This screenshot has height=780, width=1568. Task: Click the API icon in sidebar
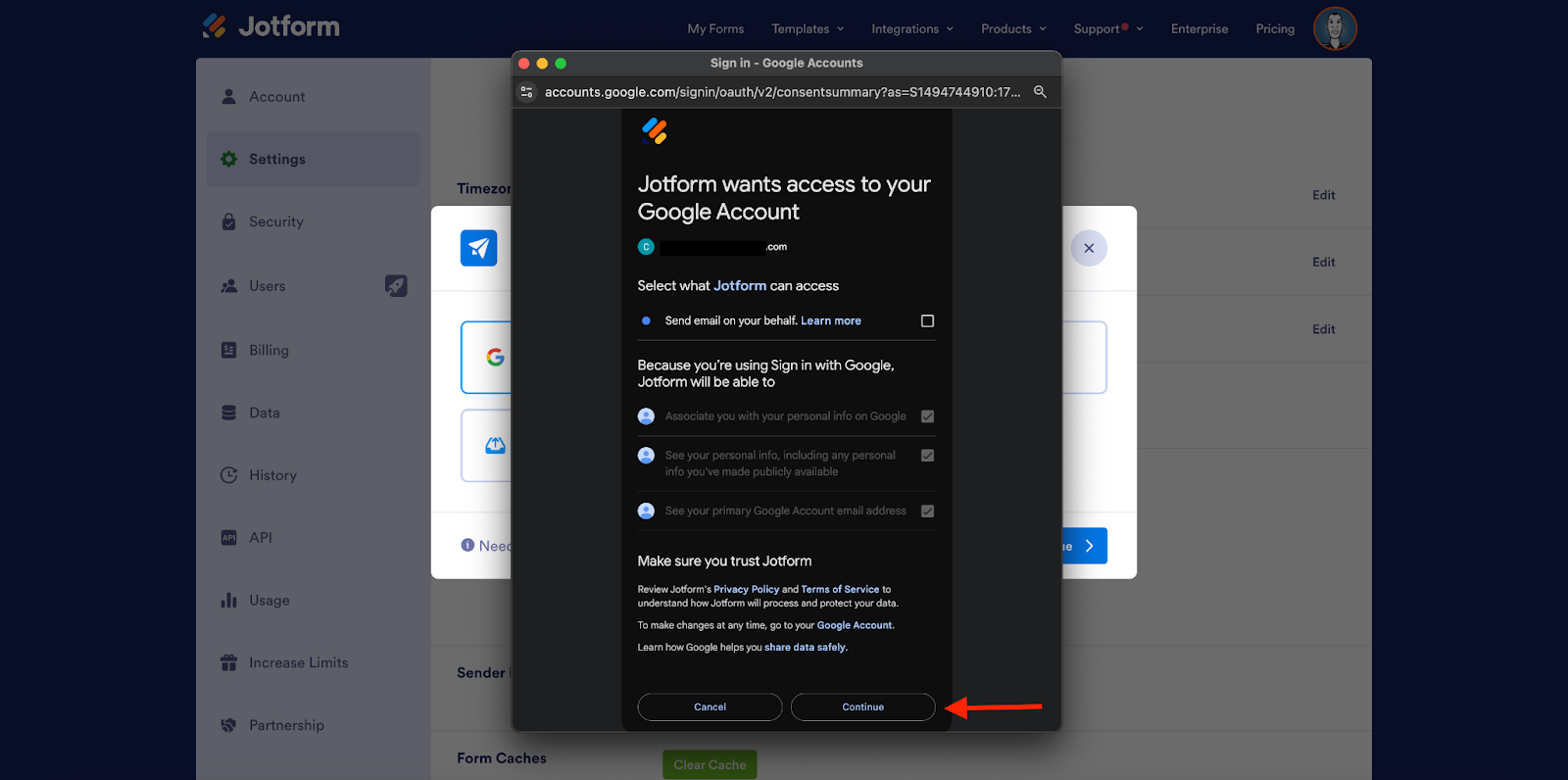point(228,537)
